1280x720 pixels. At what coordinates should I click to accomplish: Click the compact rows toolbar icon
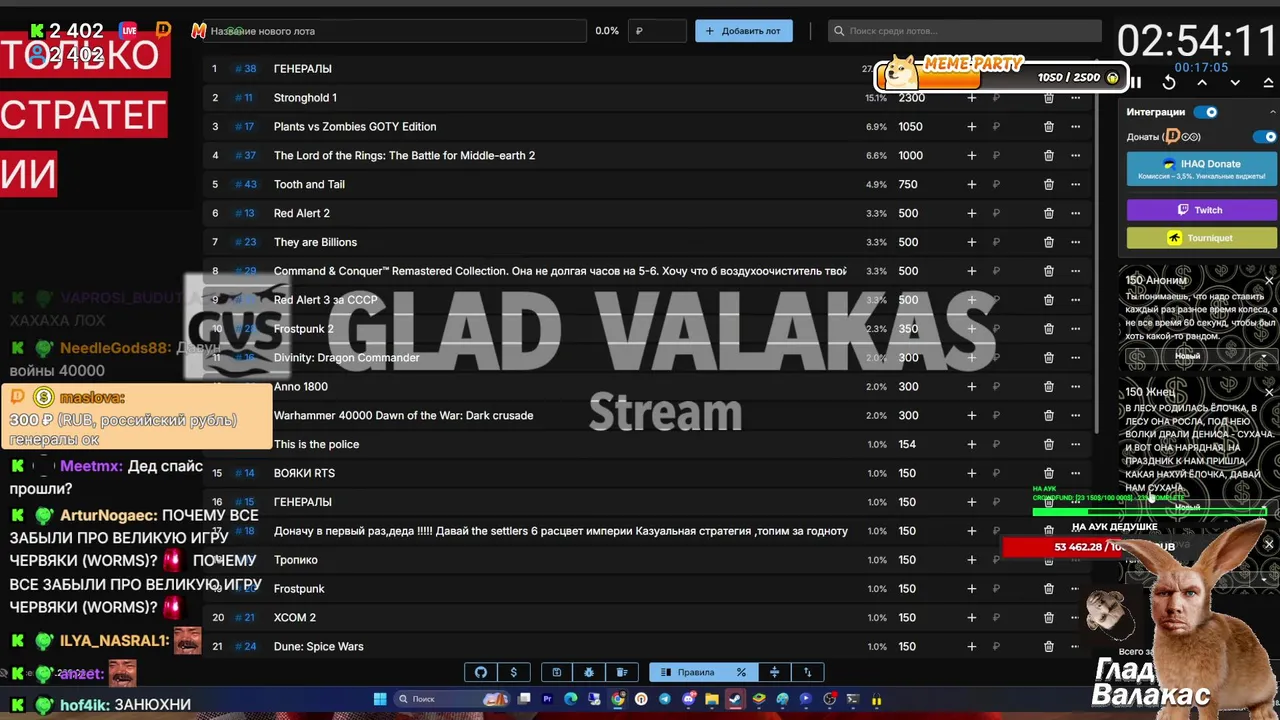[775, 672]
